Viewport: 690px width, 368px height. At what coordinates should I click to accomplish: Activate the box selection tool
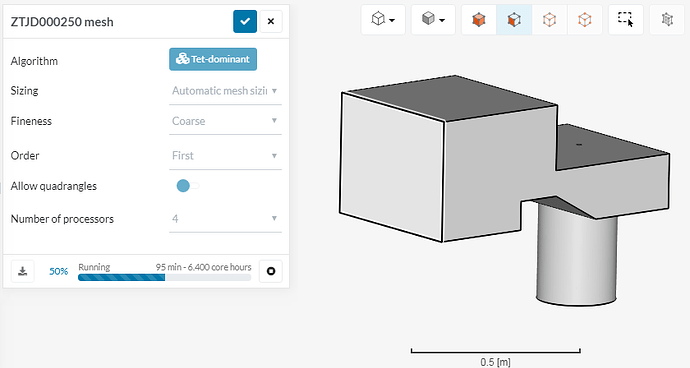625,19
